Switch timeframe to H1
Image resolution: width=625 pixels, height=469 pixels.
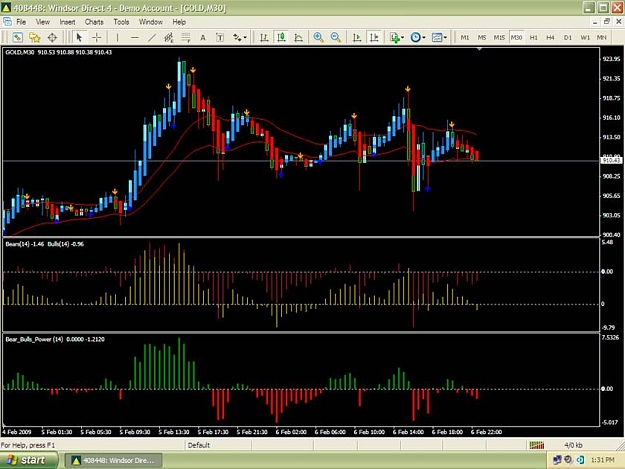533,37
